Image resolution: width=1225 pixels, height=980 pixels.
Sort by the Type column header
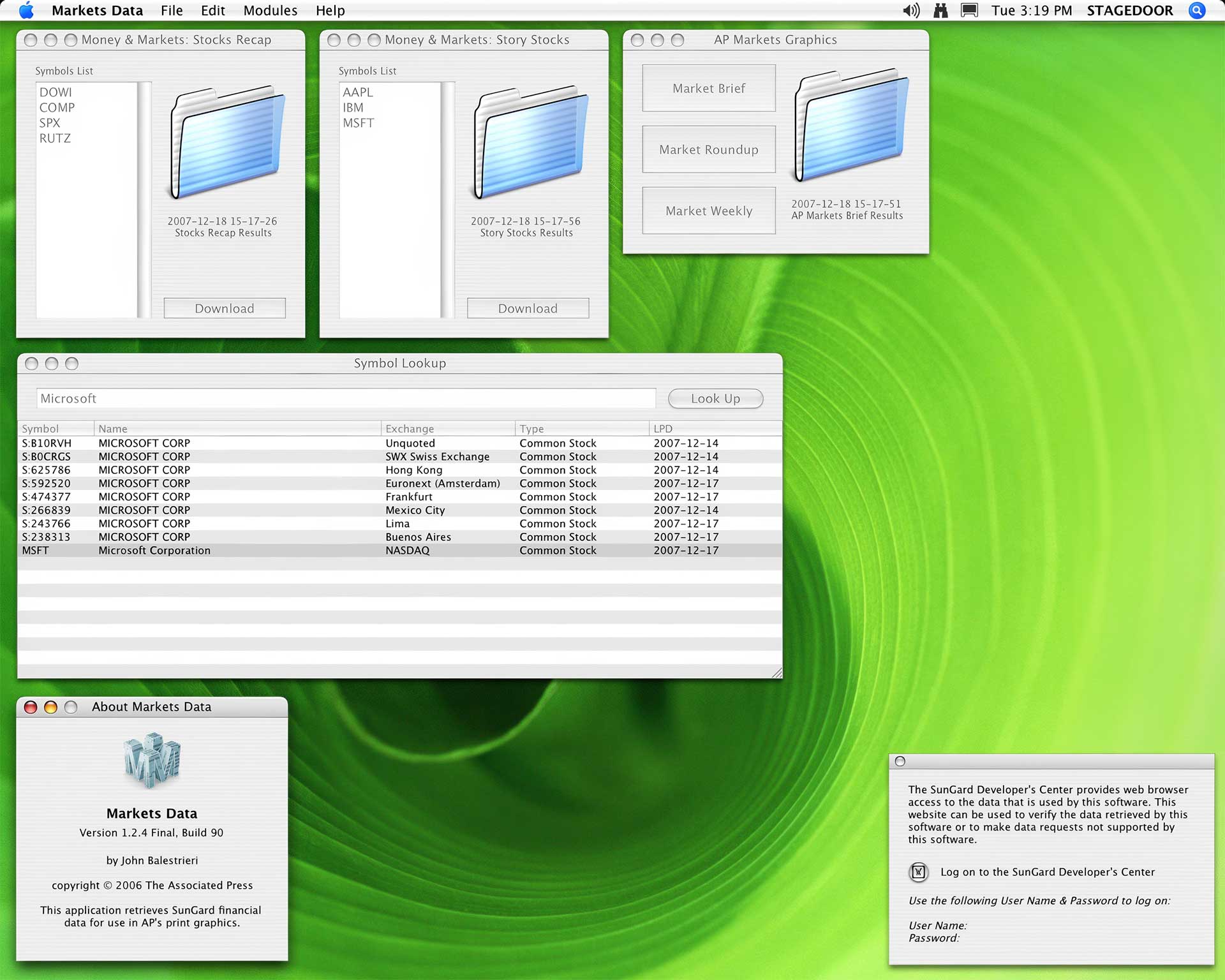(x=582, y=429)
